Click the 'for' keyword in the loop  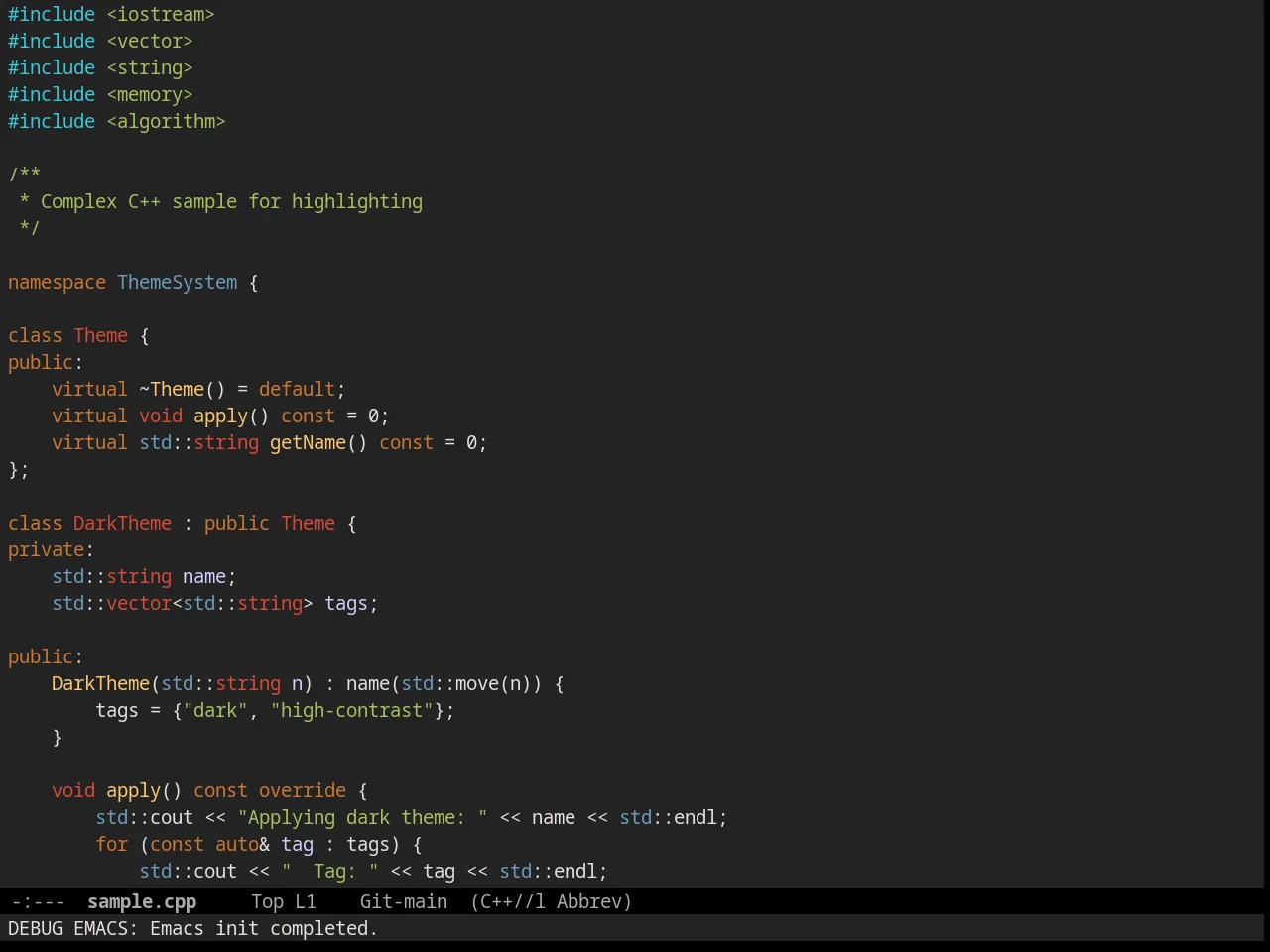(112, 844)
